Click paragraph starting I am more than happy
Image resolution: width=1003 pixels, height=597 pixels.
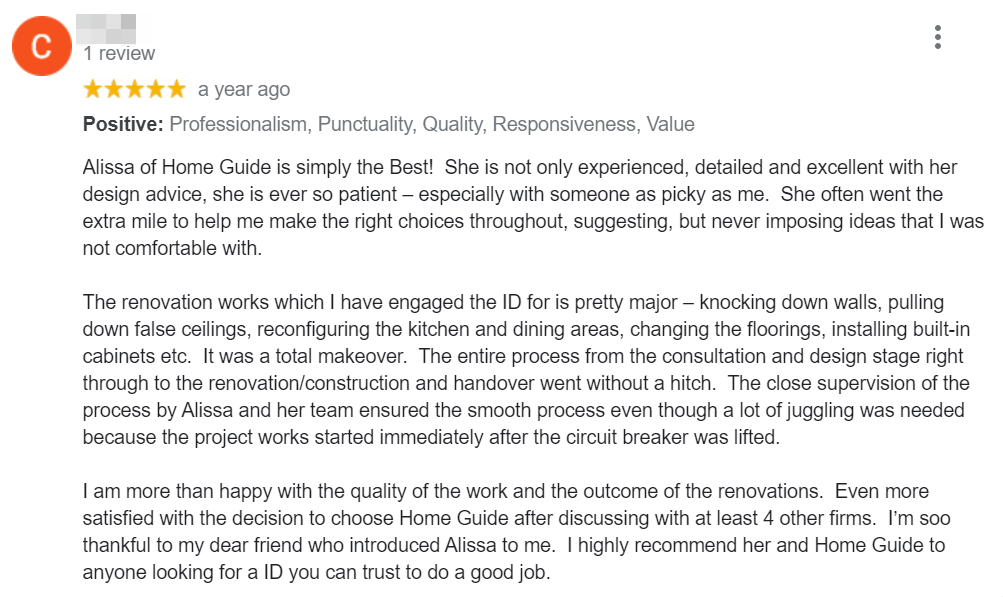(517, 531)
